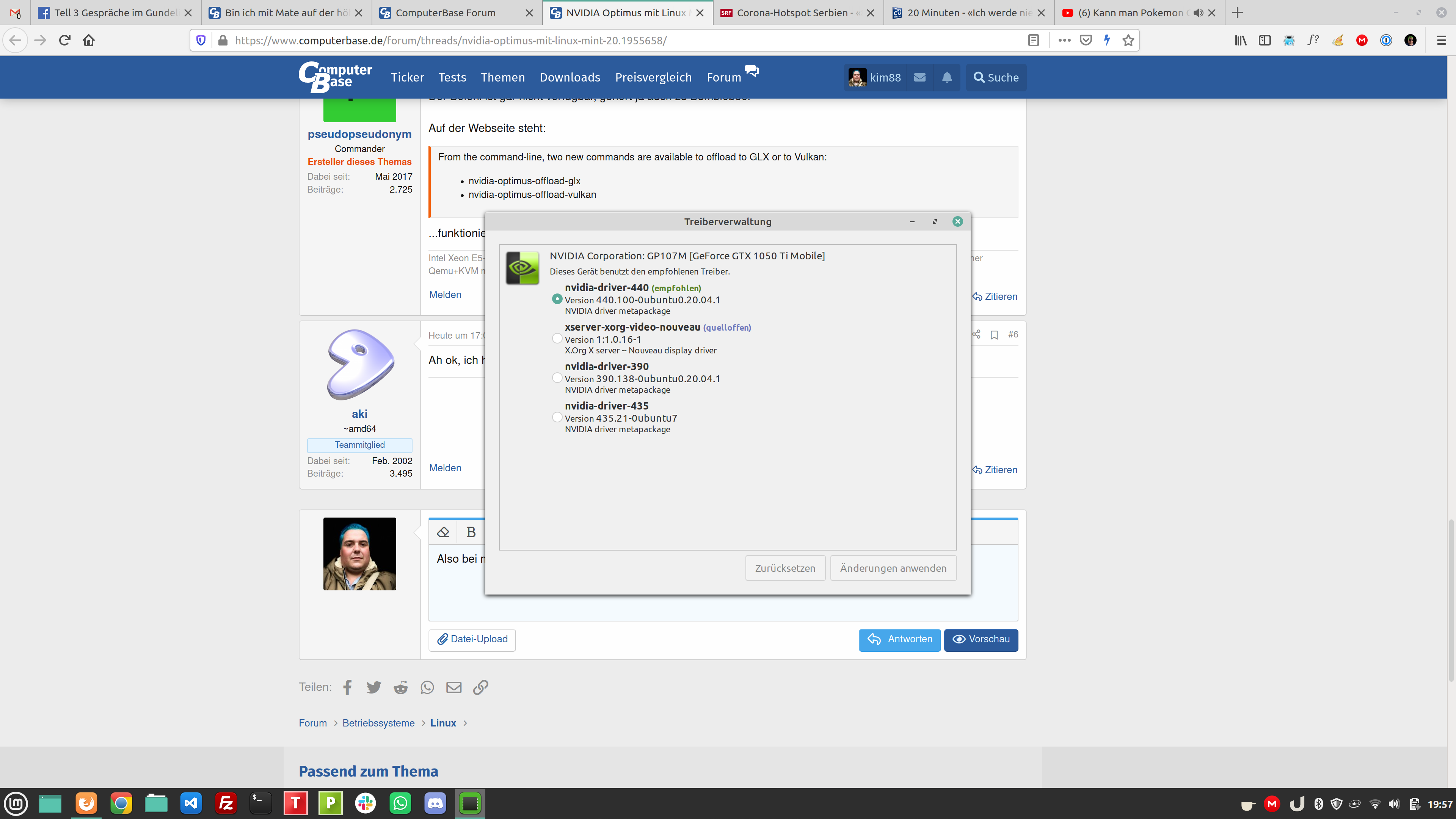This screenshot has width=1456, height=819.
Task: Share the thread on Reddit
Action: click(x=401, y=687)
